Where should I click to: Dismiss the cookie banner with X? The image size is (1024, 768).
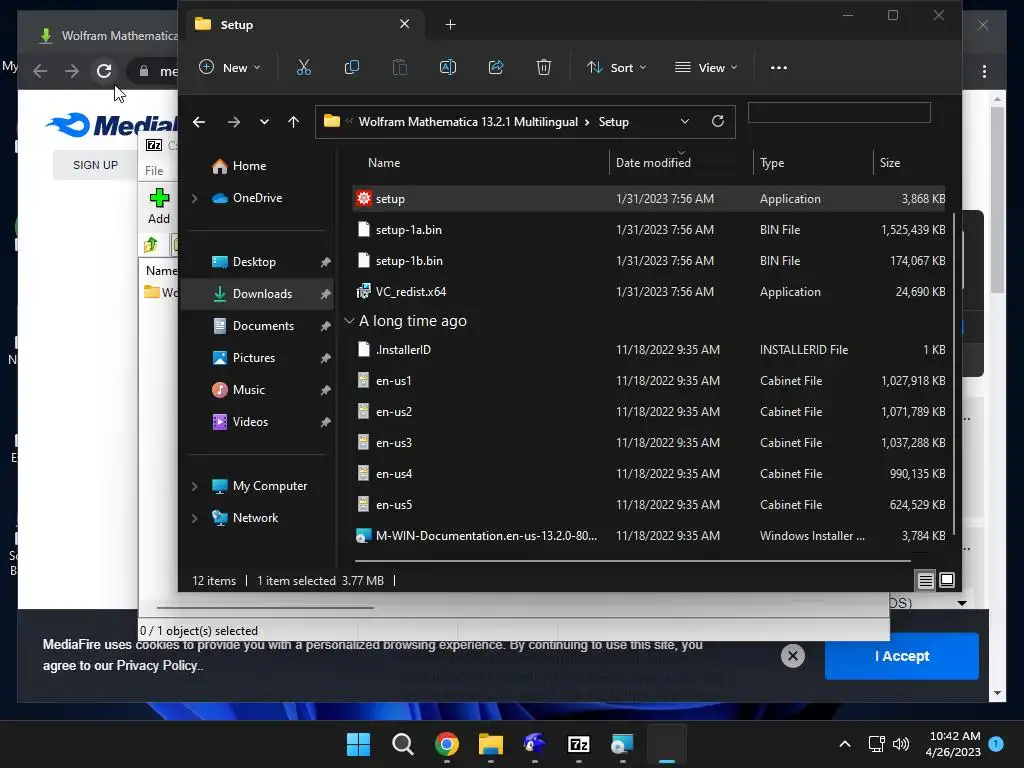[x=793, y=656]
